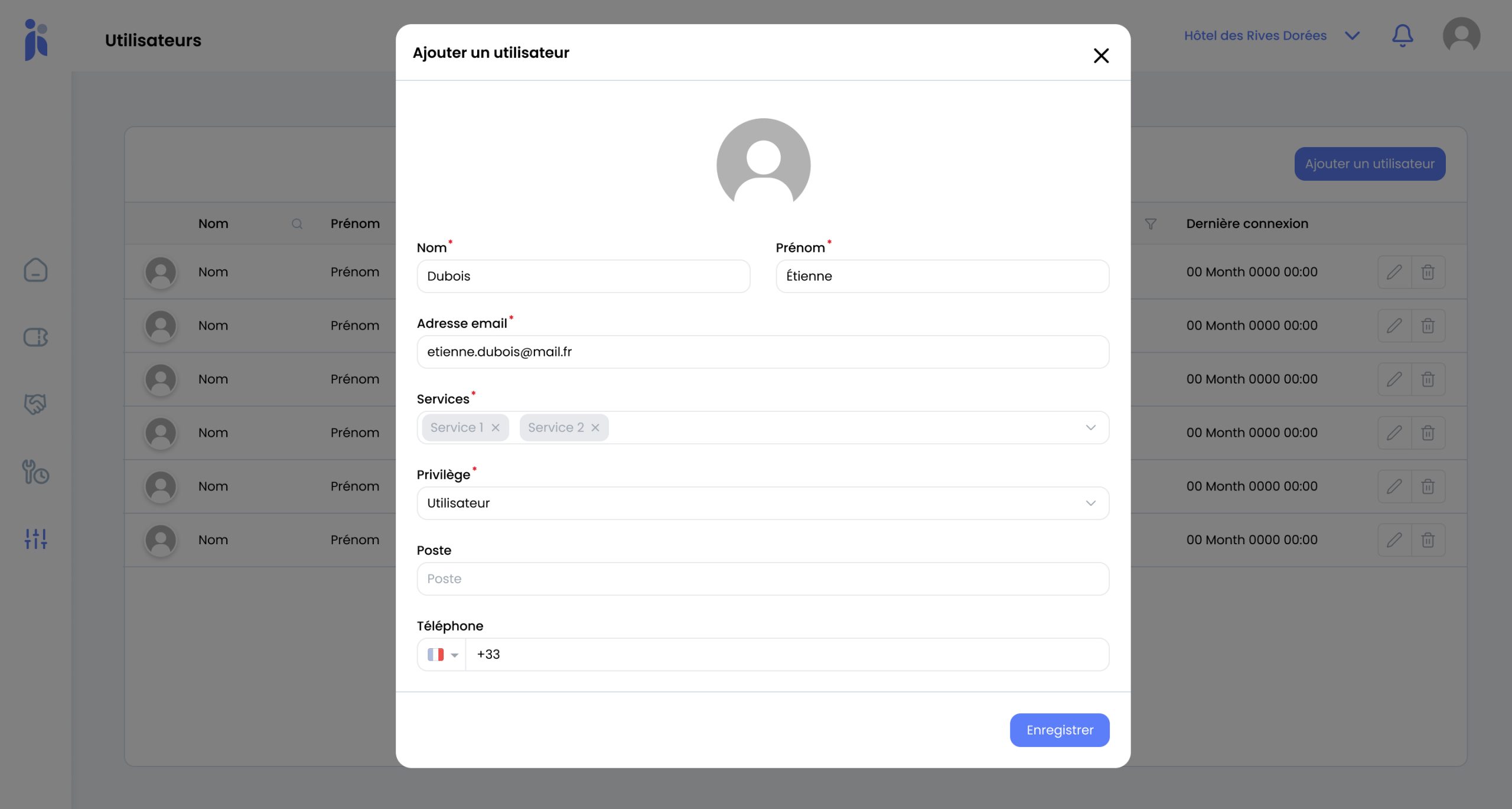Click the Enregistrer button
The height and width of the screenshot is (809, 1512).
[x=1060, y=730]
